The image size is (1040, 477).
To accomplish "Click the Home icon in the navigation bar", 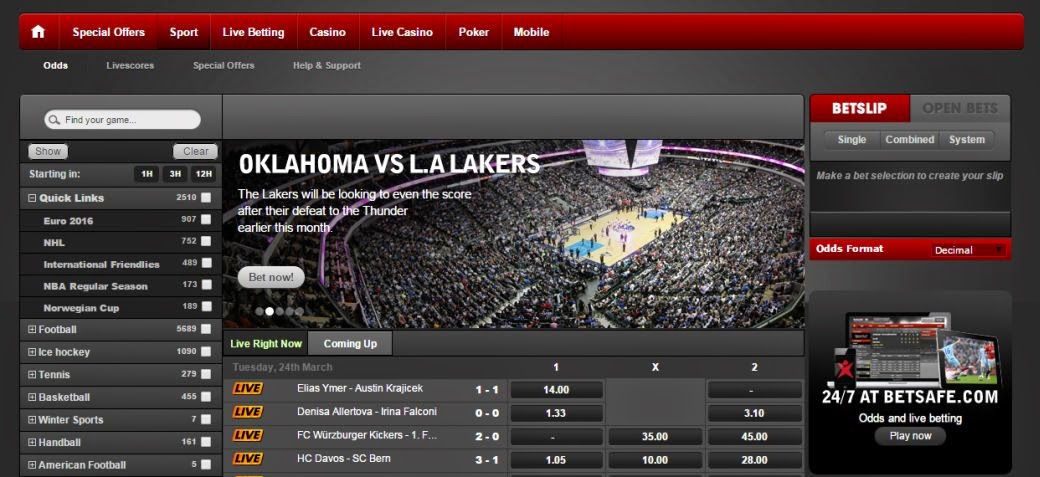I will [38, 32].
